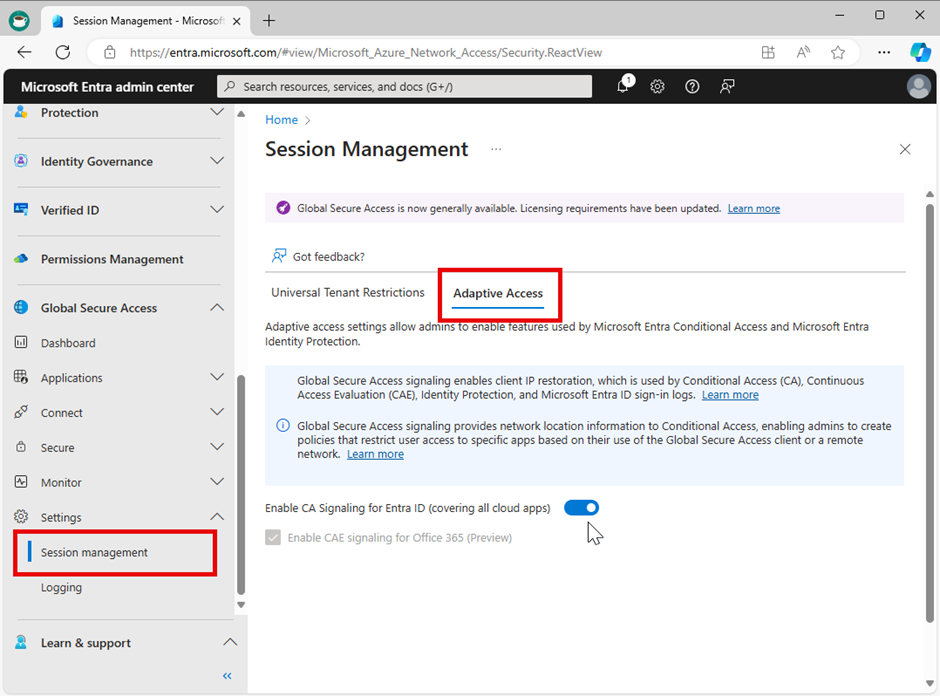Expand the Monitor section under Global Secure Access

(63, 482)
